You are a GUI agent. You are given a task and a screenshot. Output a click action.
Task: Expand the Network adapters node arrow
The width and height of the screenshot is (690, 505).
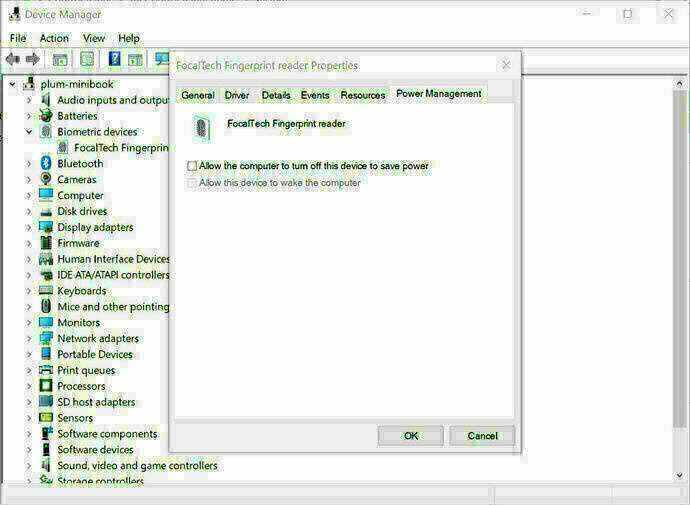pyautogui.click(x=29, y=338)
